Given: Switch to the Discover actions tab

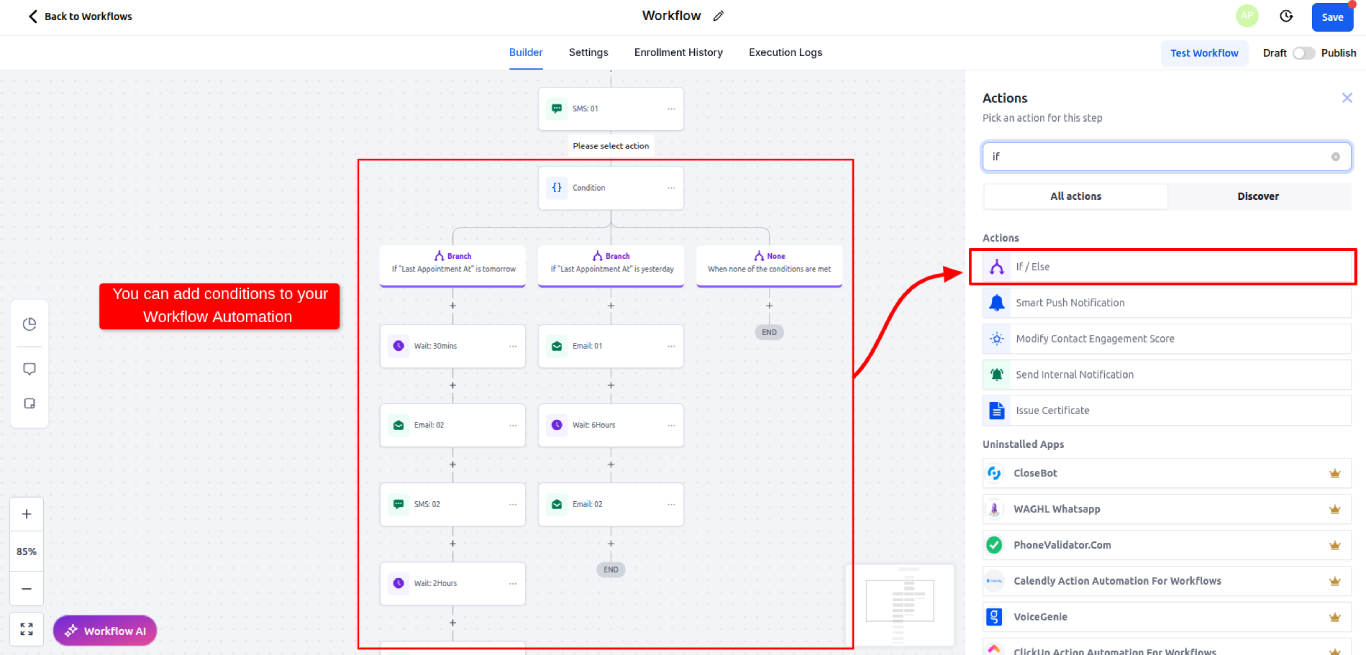Looking at the screenshot, I should (x=1258, y=196).
